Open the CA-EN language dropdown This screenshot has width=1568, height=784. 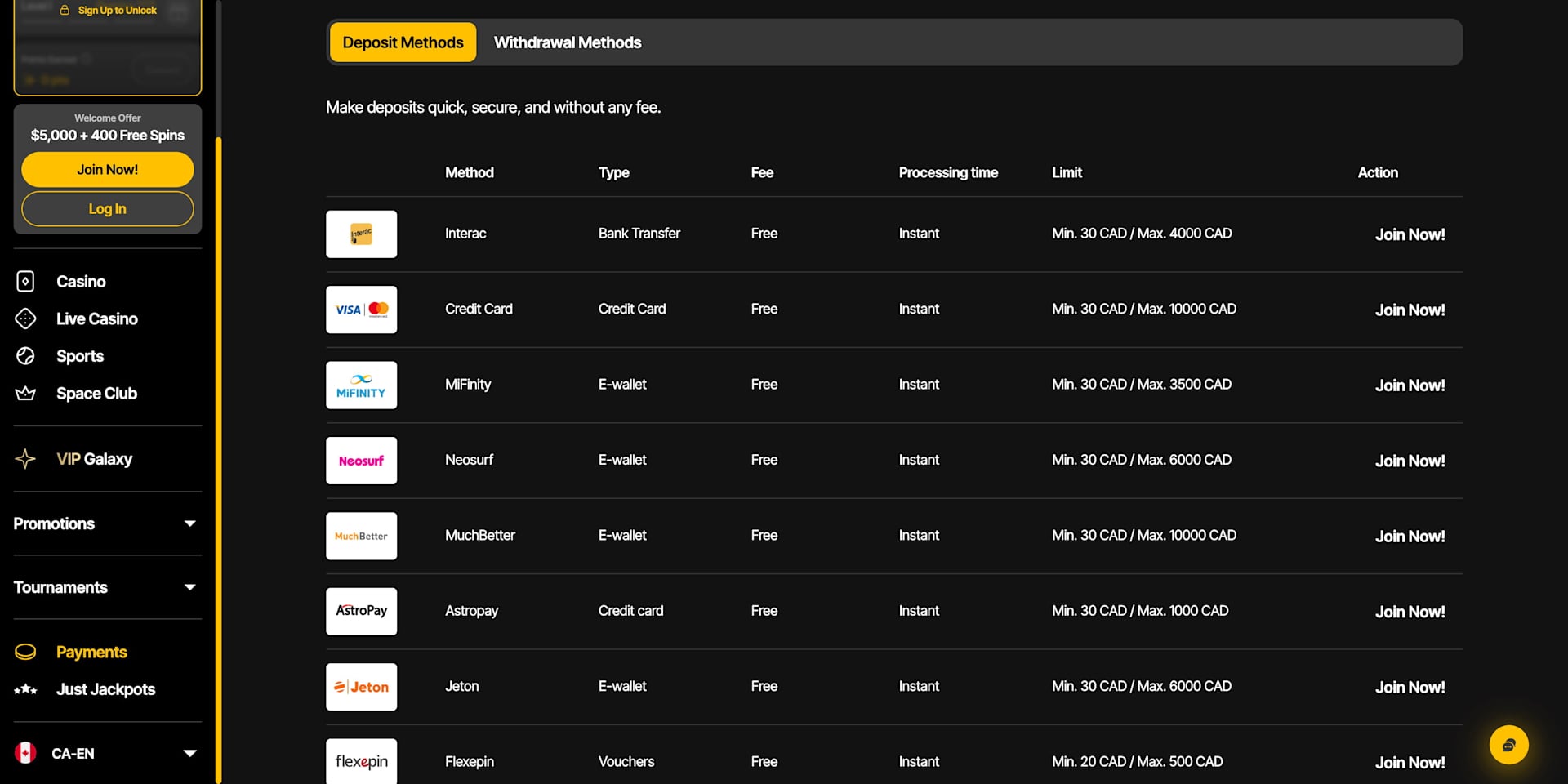107,753
